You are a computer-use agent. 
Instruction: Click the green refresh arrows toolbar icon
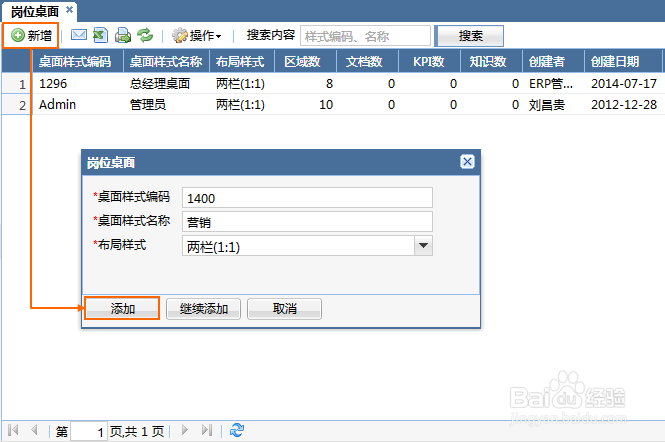[x=145, y=35]
